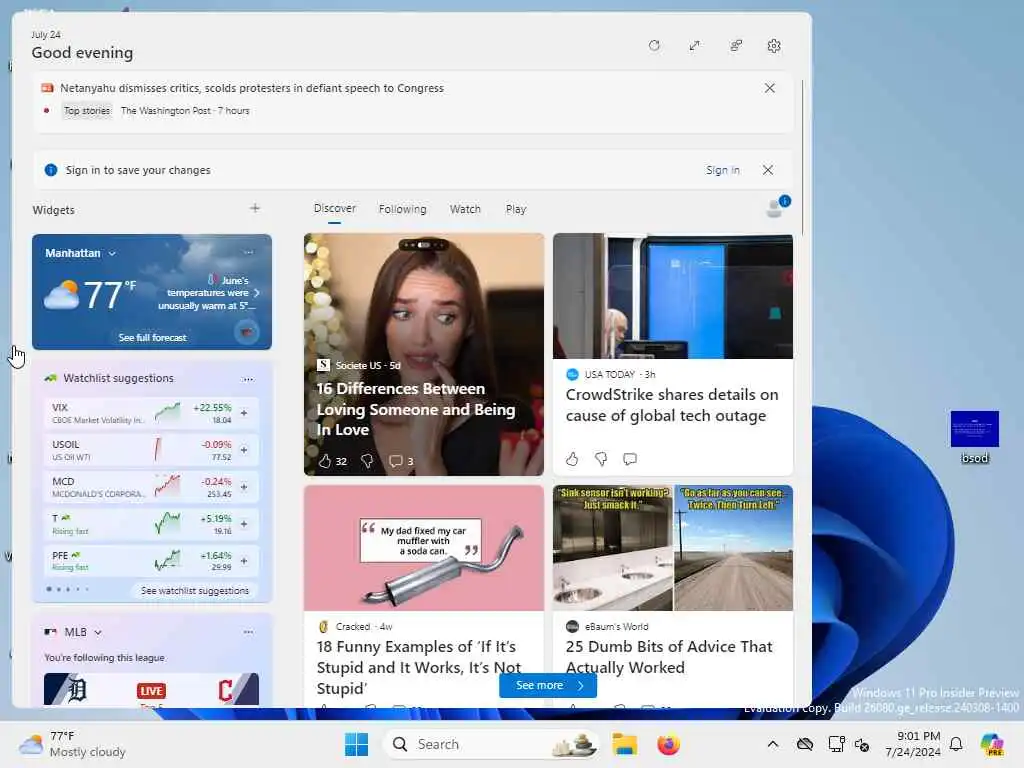Expand widgets board to full view
This screenshot has height=768, width=1024.
pyautogui.click(x=694, y=46)
